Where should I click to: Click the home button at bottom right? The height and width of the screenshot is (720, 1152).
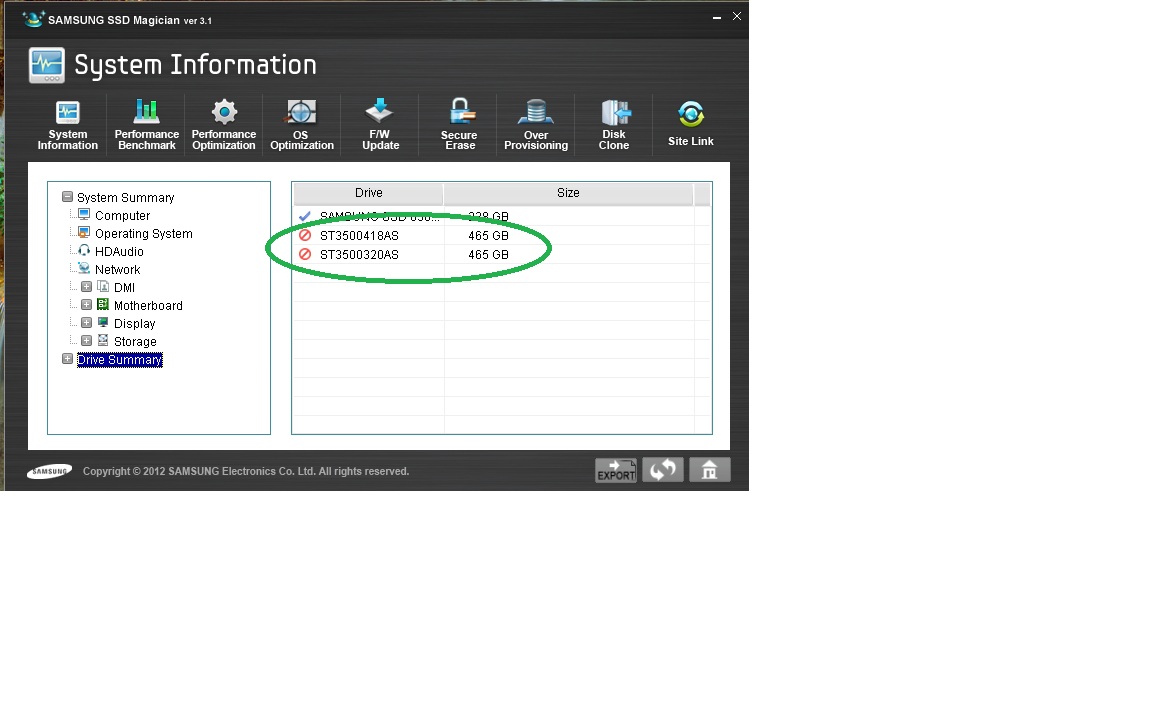point(710,470)
